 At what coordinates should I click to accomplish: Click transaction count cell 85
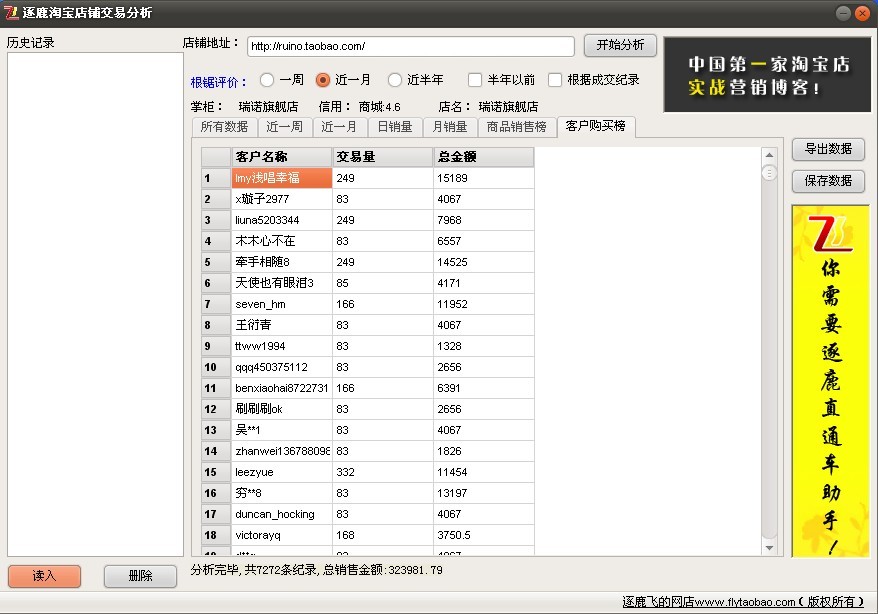pos(382,283)
